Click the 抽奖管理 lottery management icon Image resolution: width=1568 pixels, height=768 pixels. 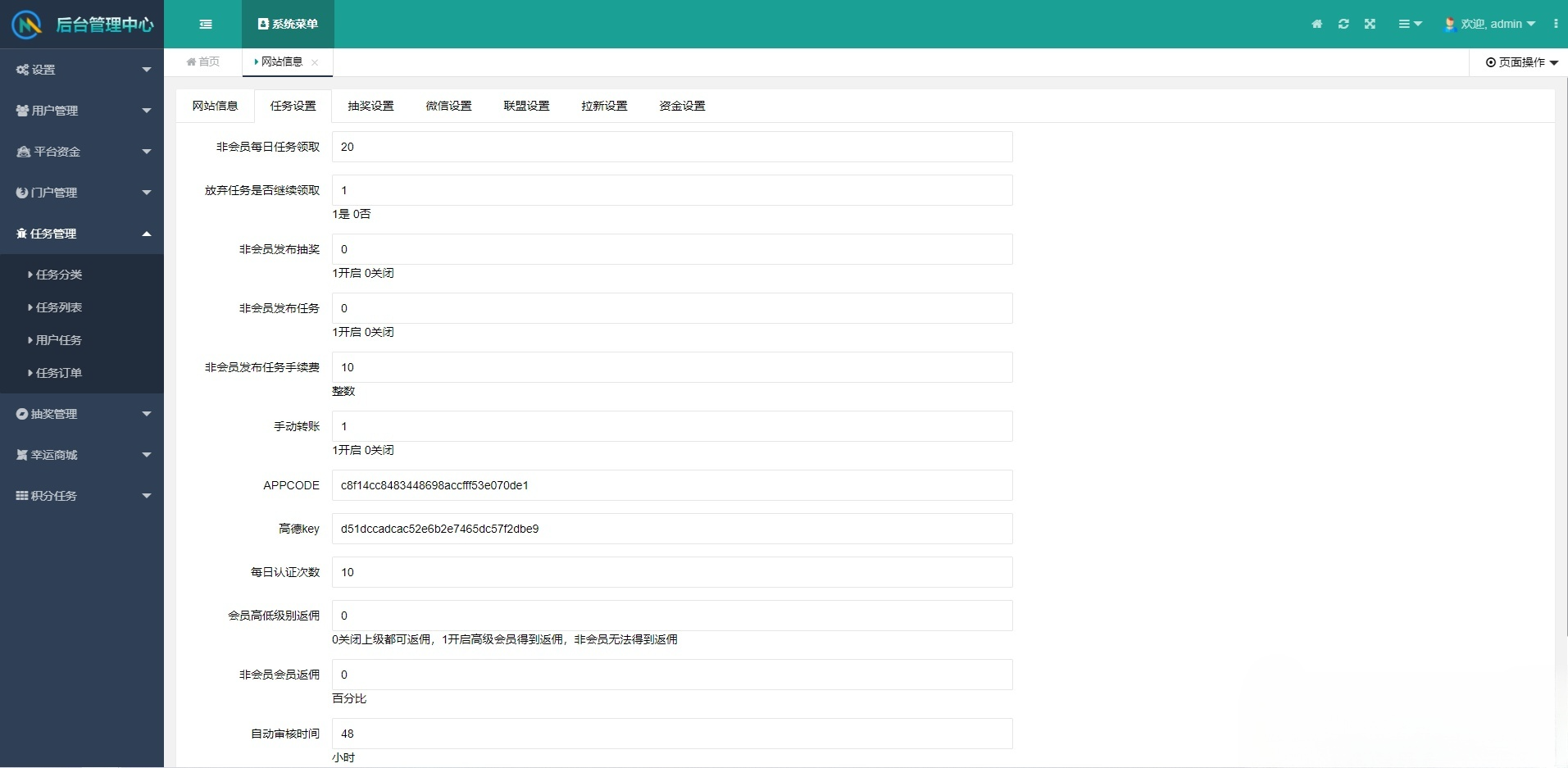tap(21, 413)
